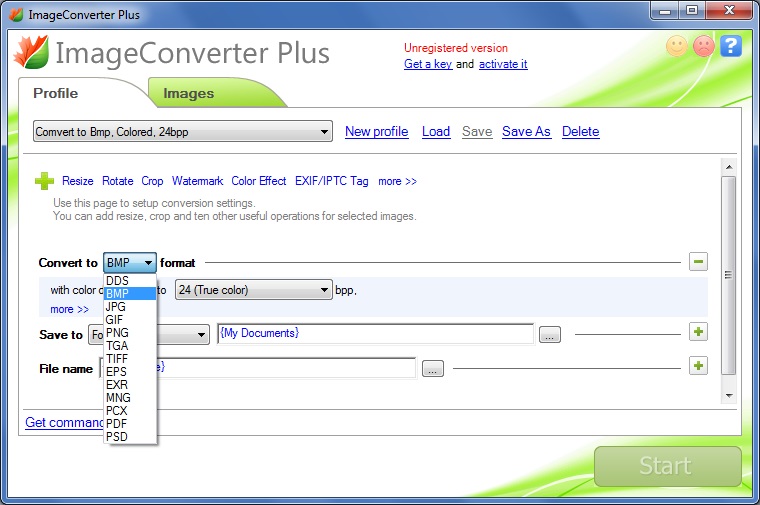Click the green plus on the File name row
Image resolution: width=760 pixels, height=505 pixels.
coord(698,366)
